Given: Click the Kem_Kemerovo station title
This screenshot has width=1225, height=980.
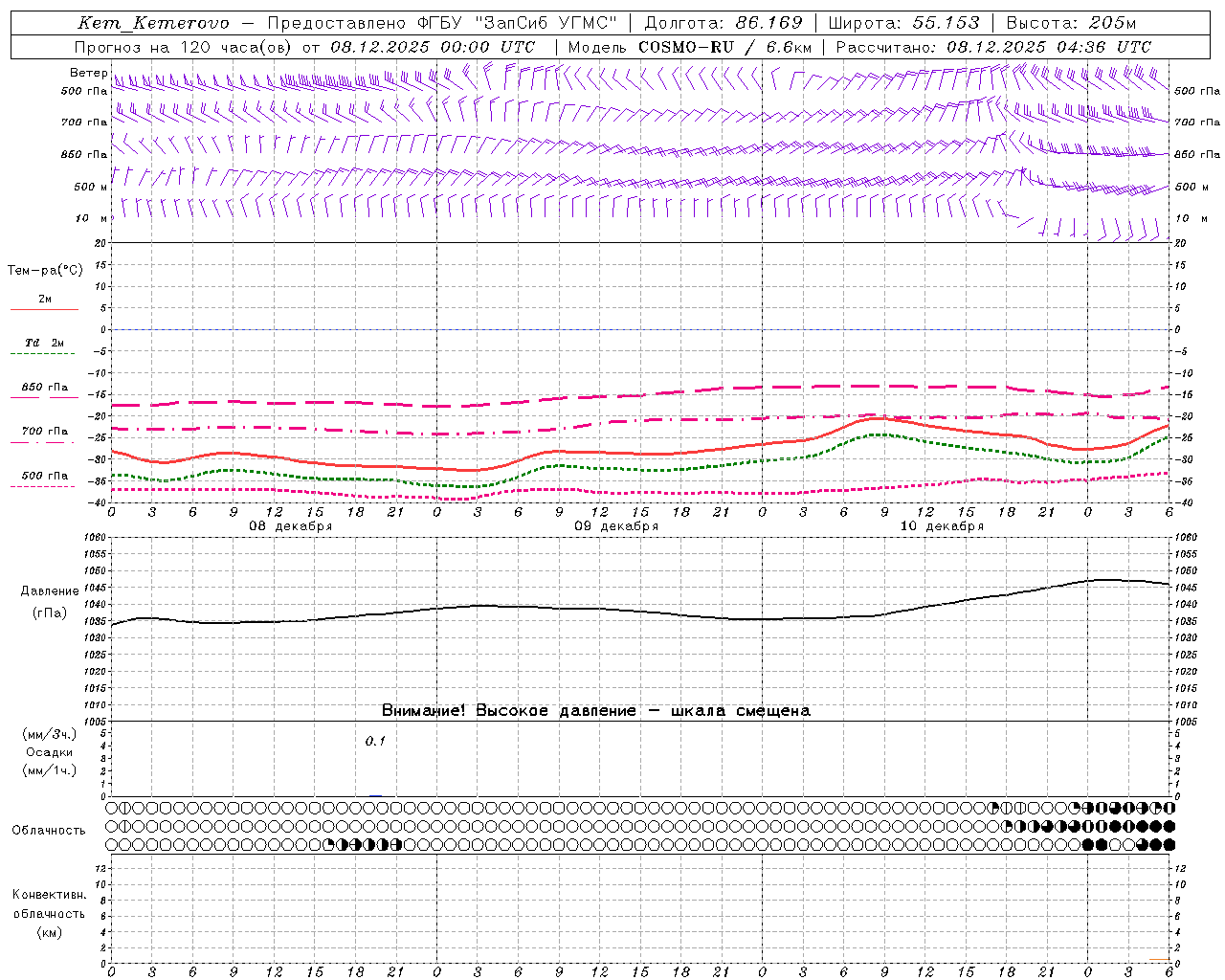Looking at the screenshot, I should [x=153, y=23].
